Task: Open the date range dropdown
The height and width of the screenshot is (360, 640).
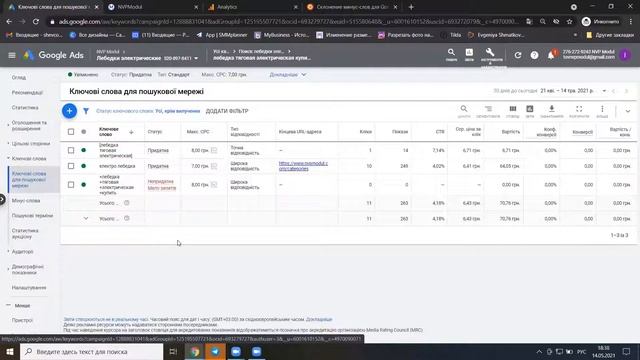Action: point(604,91)
